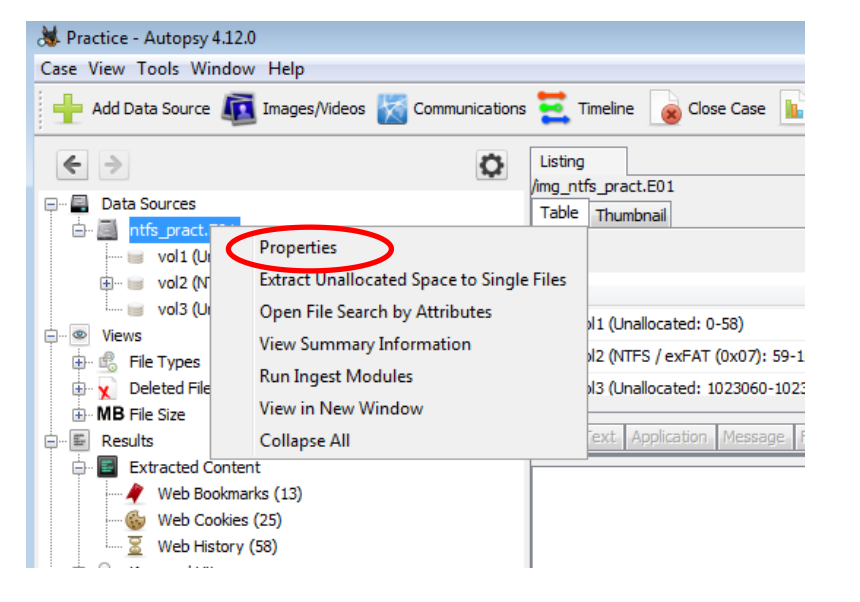Collapse the Views tree node
The width and height of the screenshot is (860, 602).
[x=51, y=336]
